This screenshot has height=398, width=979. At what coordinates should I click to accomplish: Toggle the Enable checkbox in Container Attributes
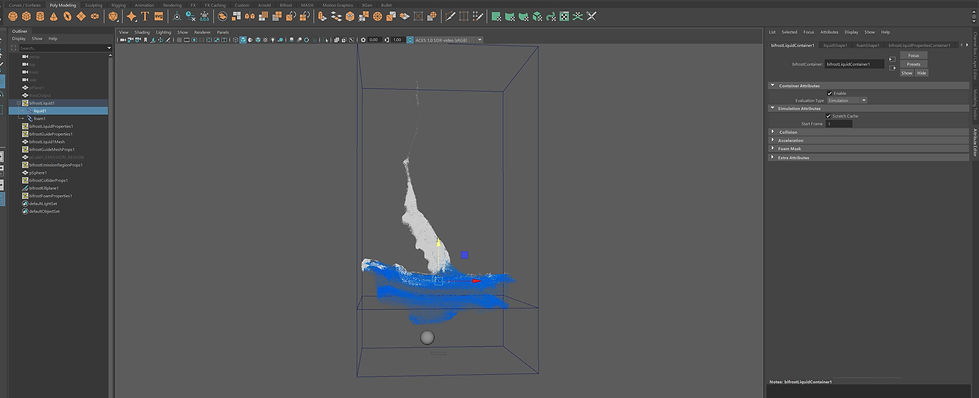(829, 93)
